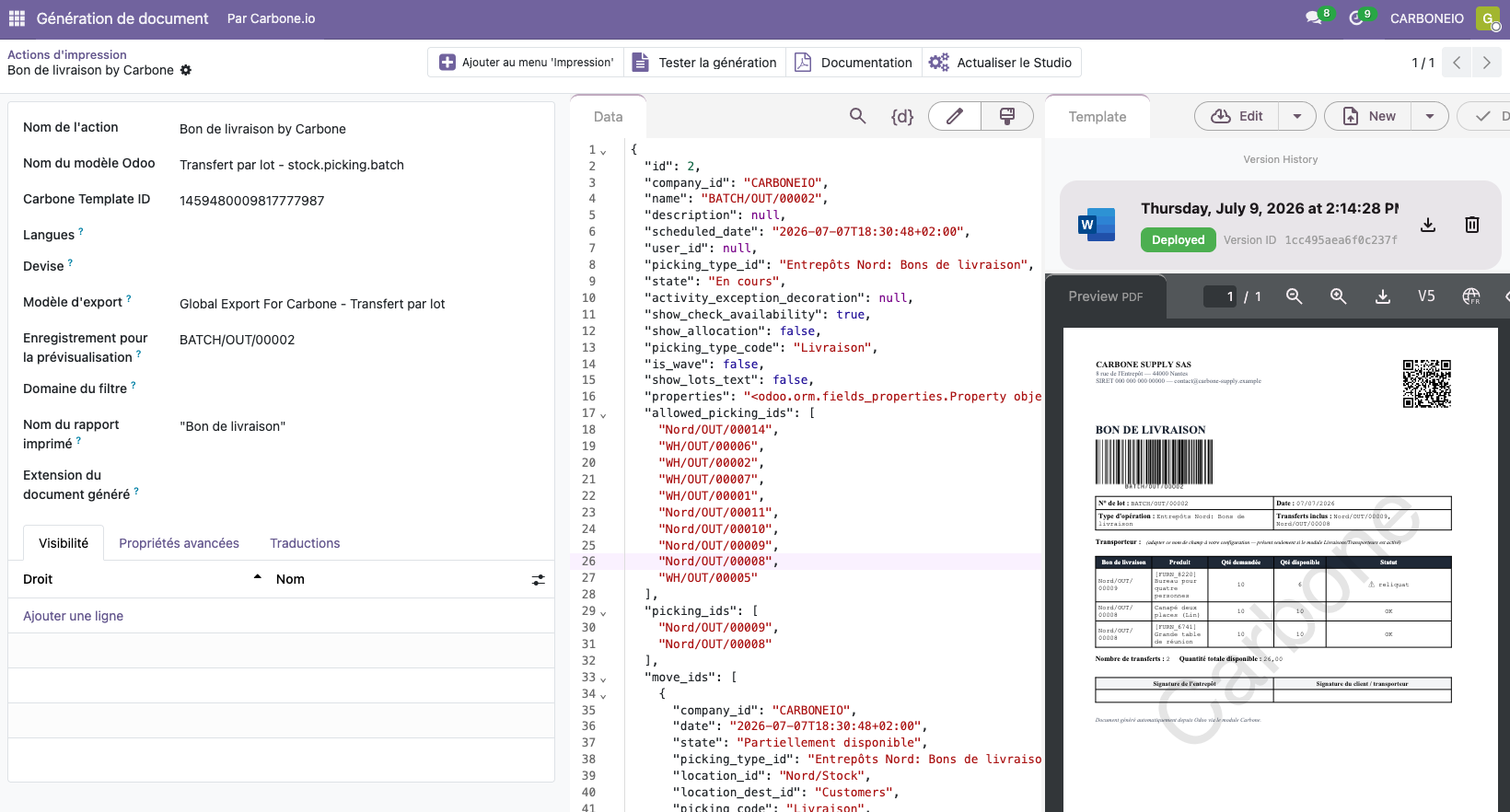Zoom out the PDF preview
The width and height of the screenshot is (1510, 812).
click(x=1294, y=296)
